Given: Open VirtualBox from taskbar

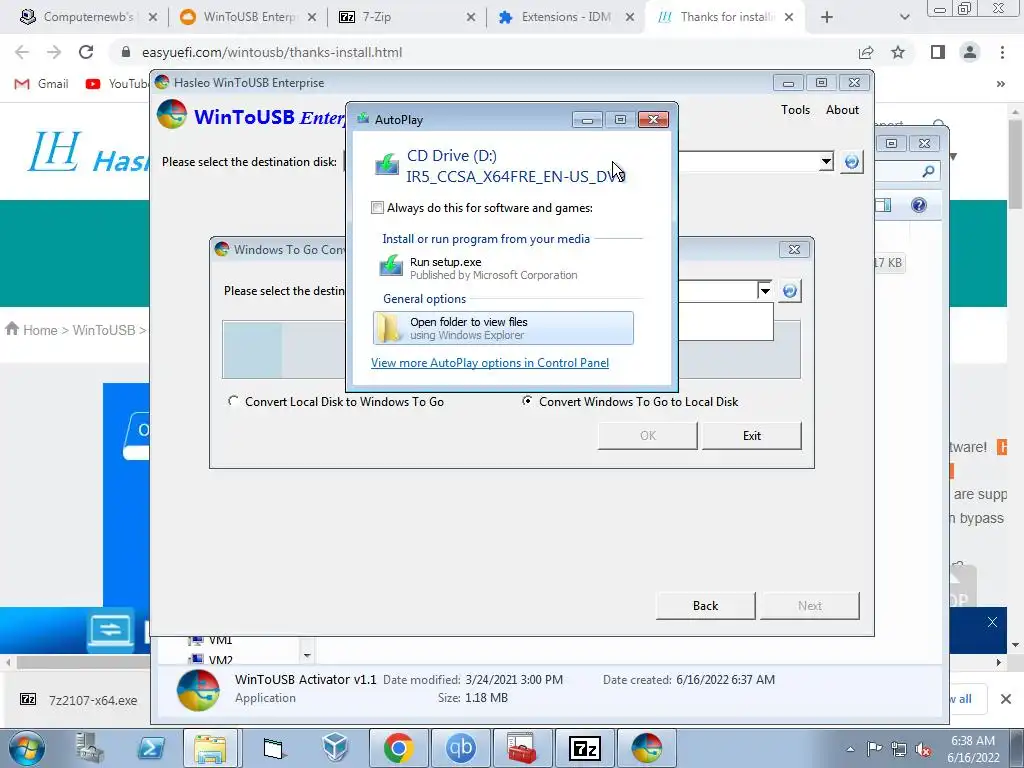Looking at the screenshot, I should (335, 748).
